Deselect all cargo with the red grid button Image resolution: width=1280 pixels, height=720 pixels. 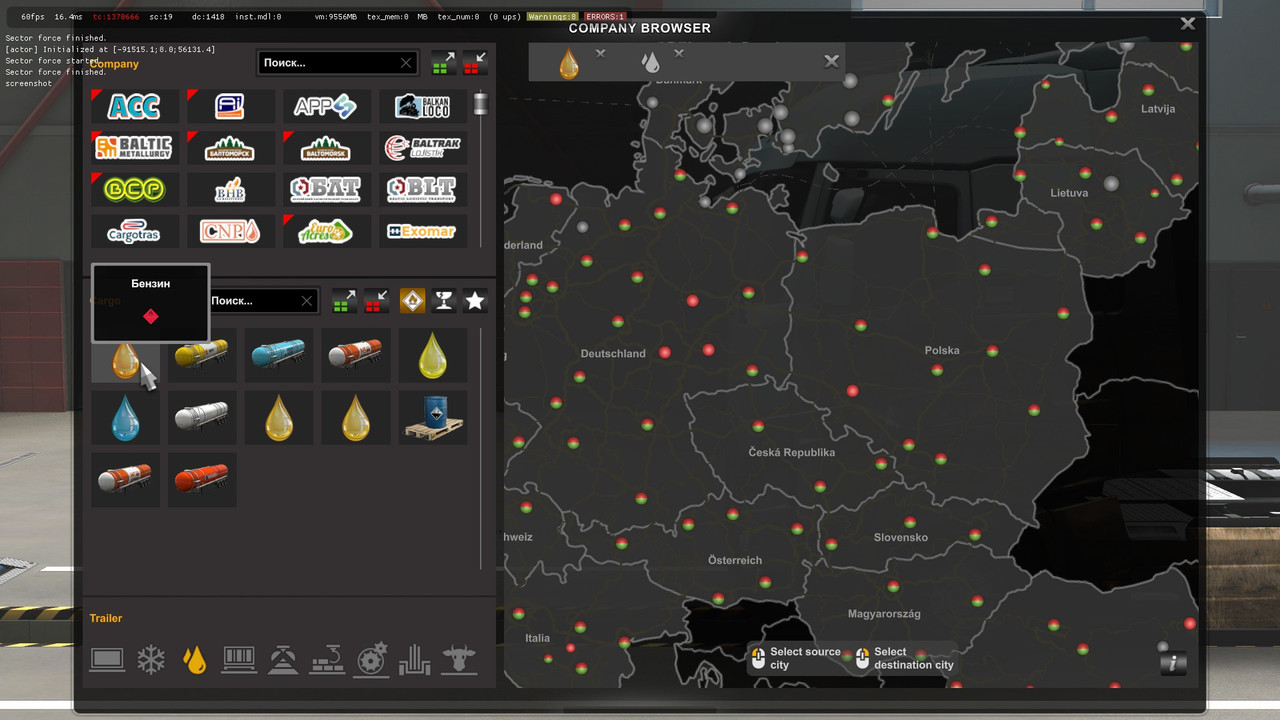[x=377, y=300]
